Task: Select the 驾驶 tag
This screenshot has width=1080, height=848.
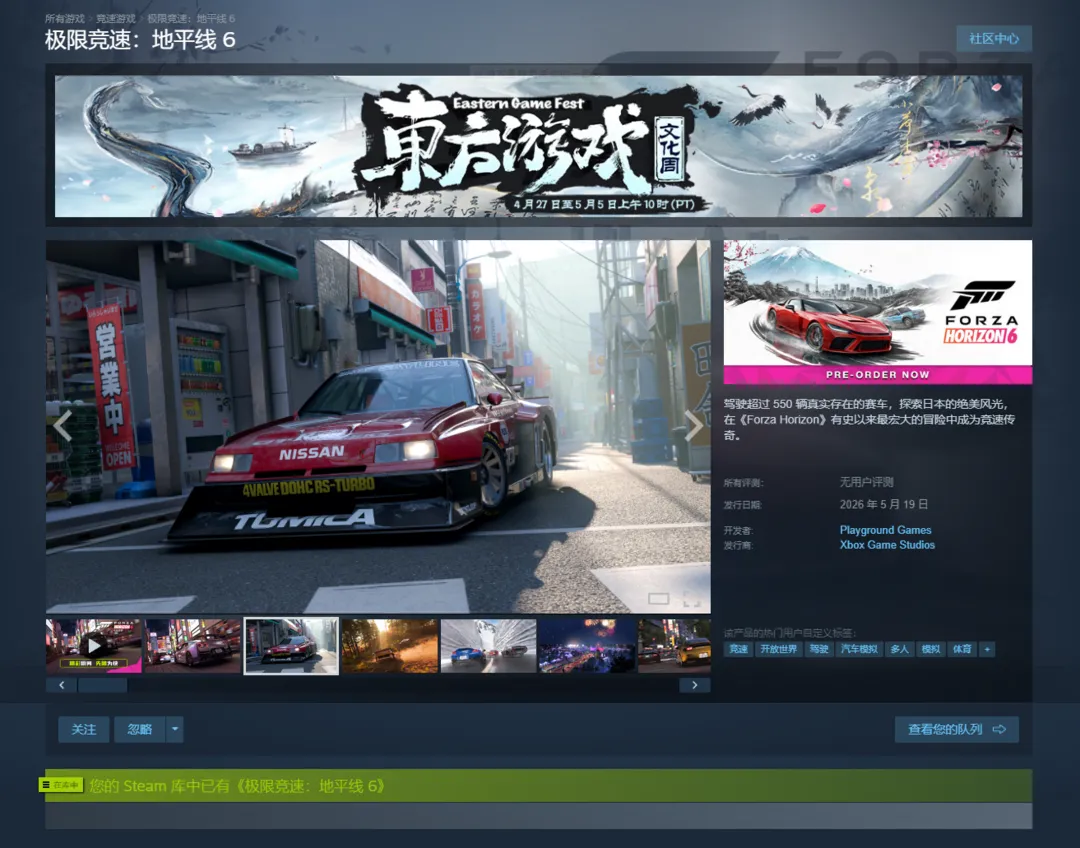Action: (819, 649)
